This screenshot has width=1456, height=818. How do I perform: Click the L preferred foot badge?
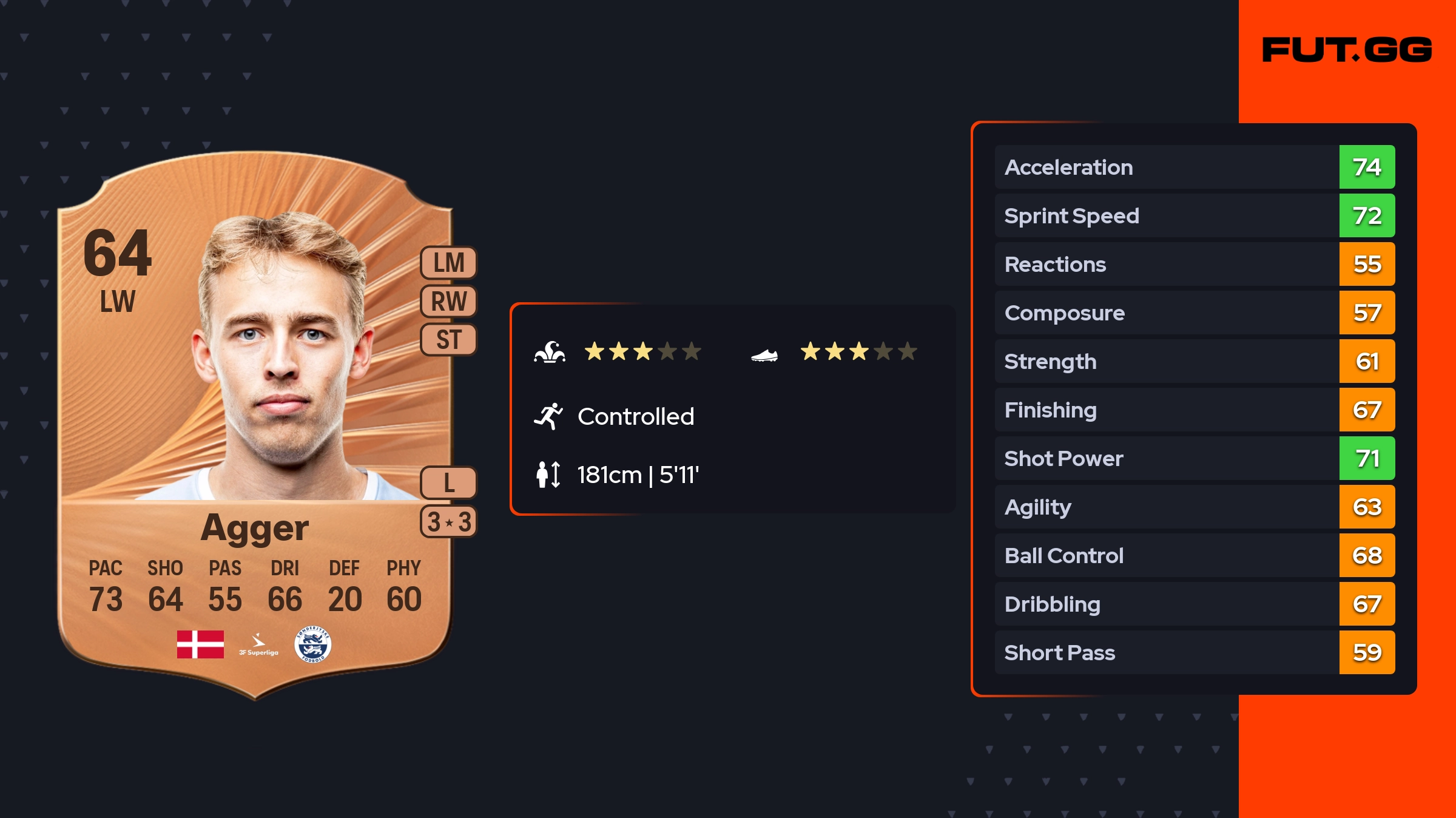[449, 483]
